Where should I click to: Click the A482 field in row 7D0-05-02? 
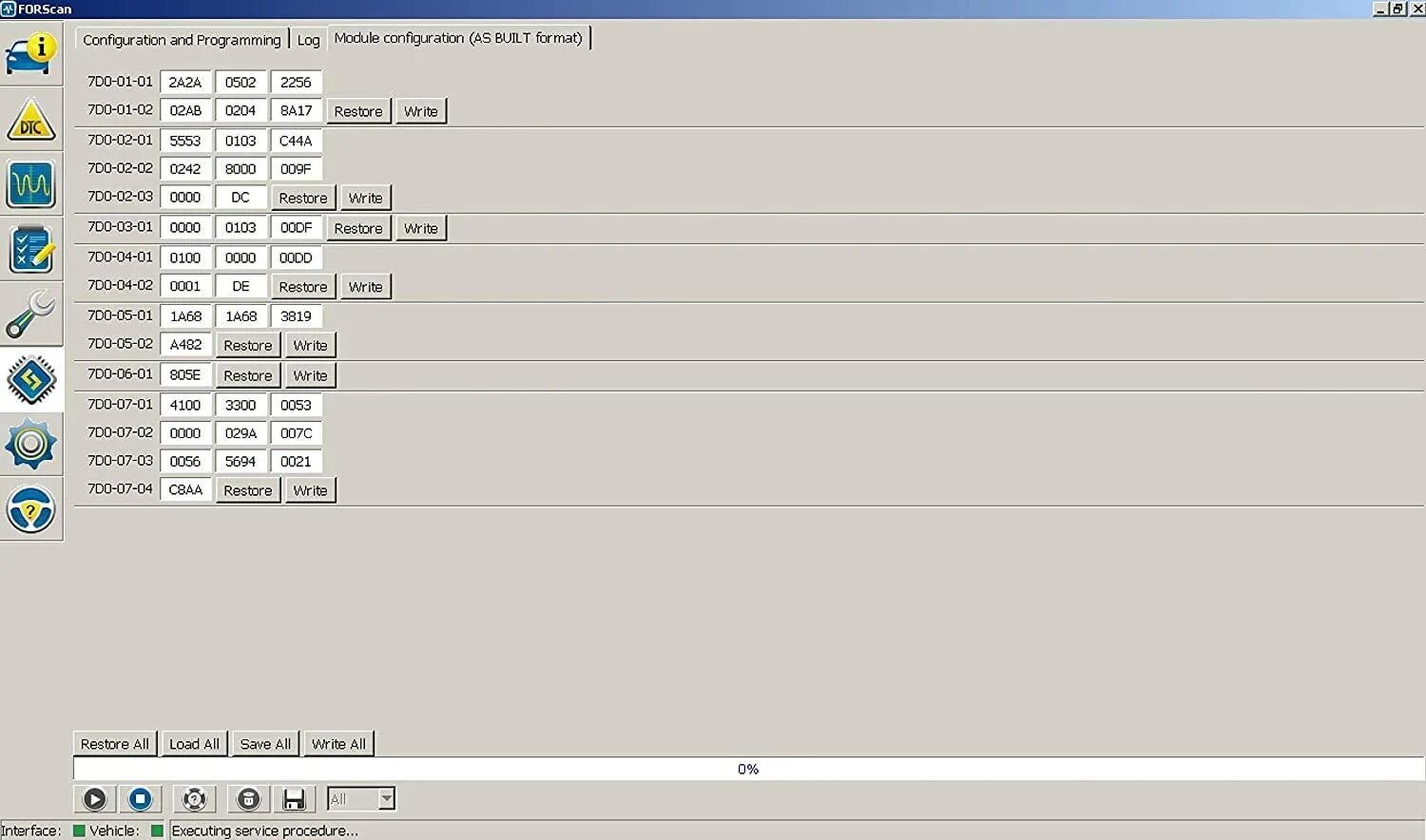pyautogui.click(x=185, y=345)
